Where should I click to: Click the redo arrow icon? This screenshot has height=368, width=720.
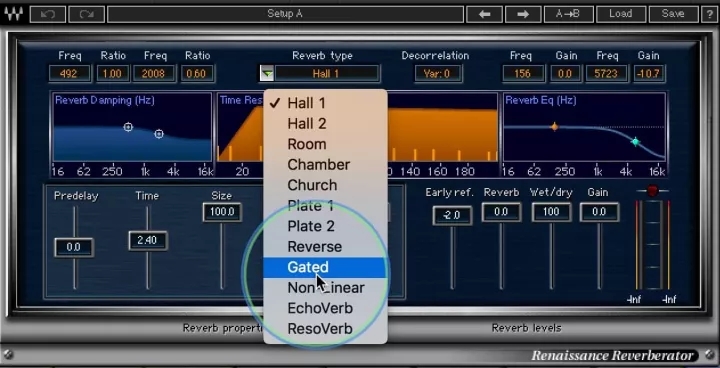point(86,14)
